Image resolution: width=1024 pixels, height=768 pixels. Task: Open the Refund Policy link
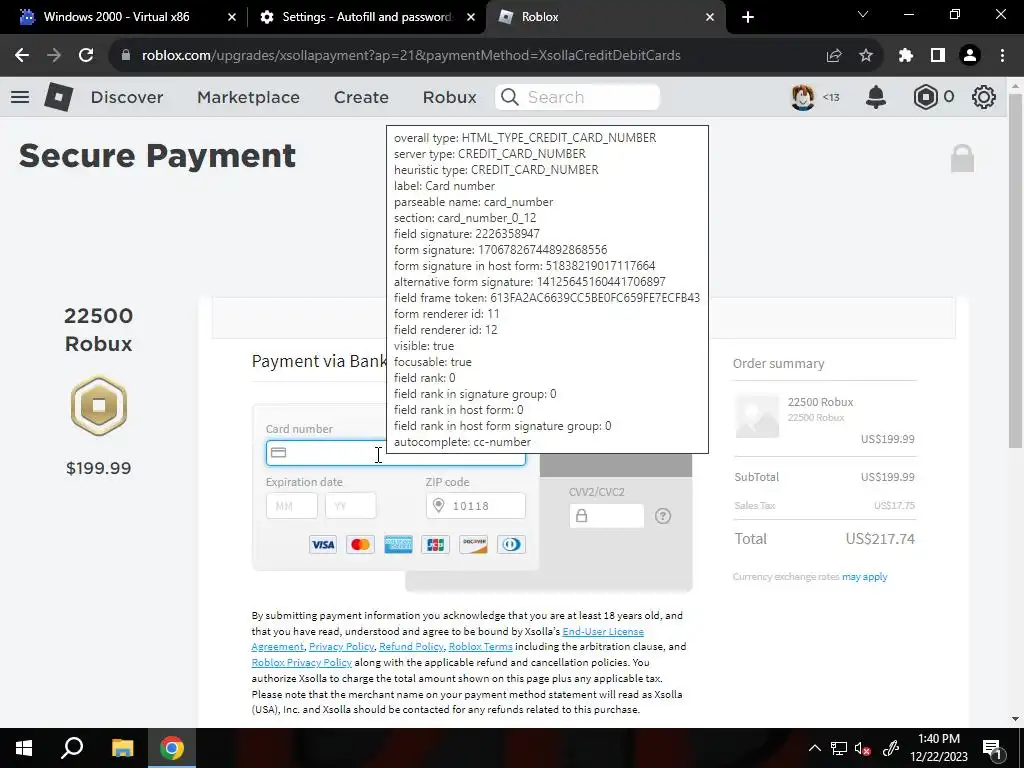pyautogui.click(x=411, y=647)
